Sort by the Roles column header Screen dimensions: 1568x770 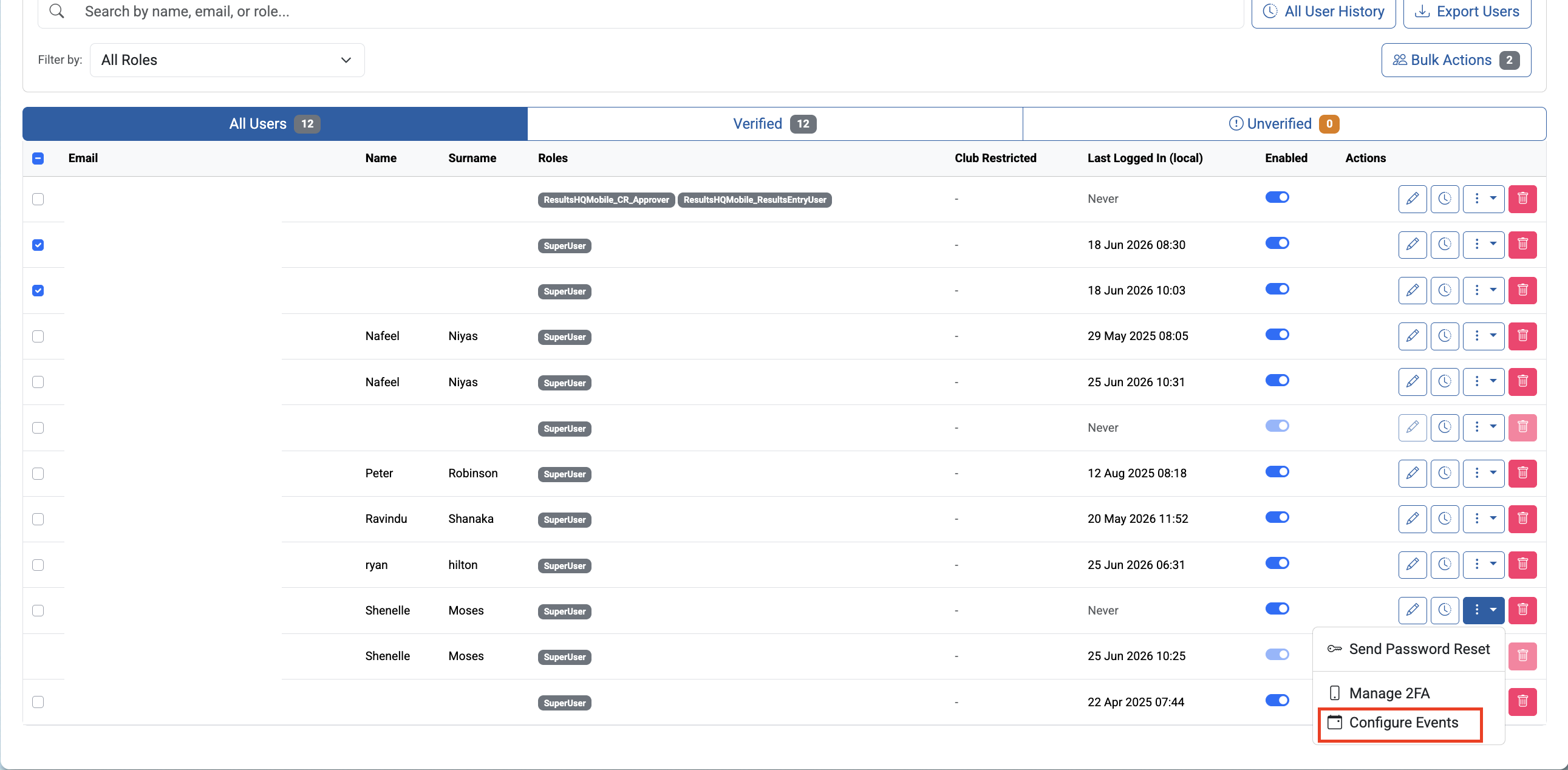[553, 158]
